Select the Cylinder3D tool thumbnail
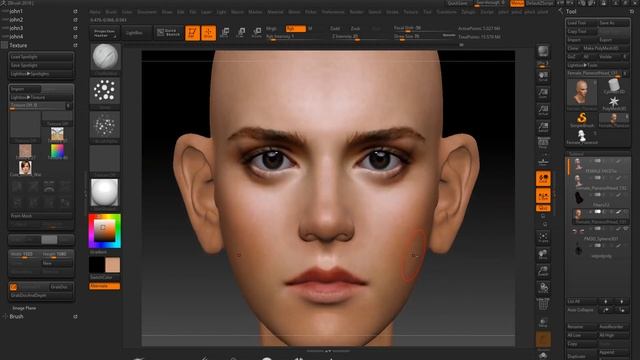This screenshot has width=640, height=360. (614, 87)
